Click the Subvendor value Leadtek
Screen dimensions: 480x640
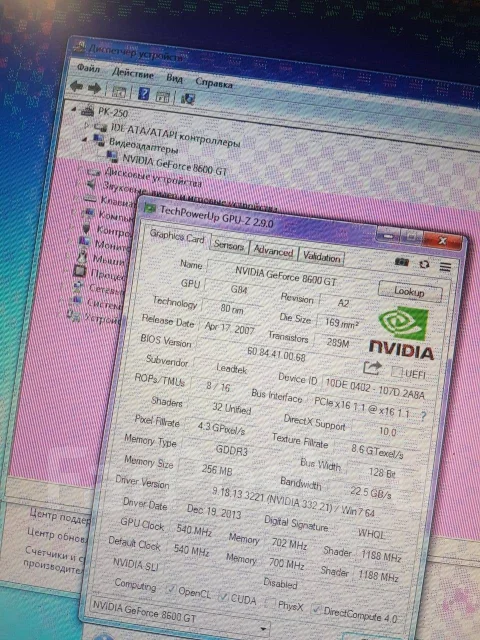pyautogui.click(x=232, y=369)
